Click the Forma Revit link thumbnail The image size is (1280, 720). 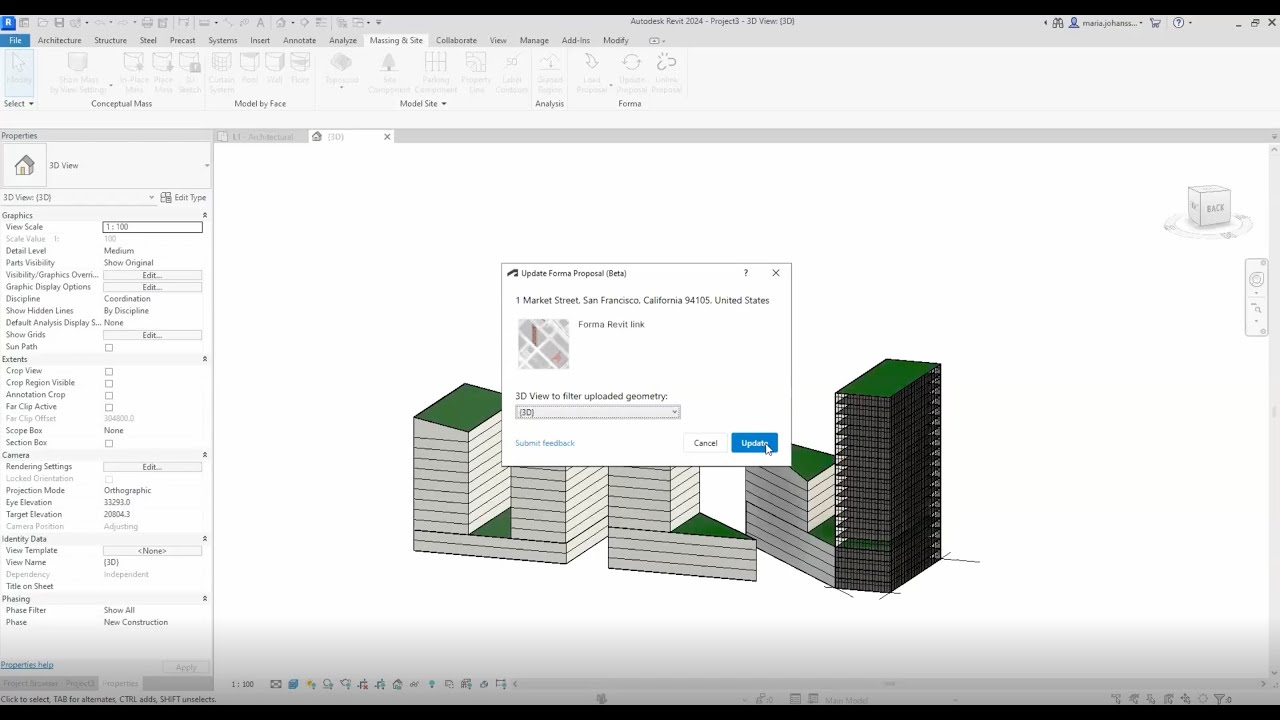coord(543,344)
